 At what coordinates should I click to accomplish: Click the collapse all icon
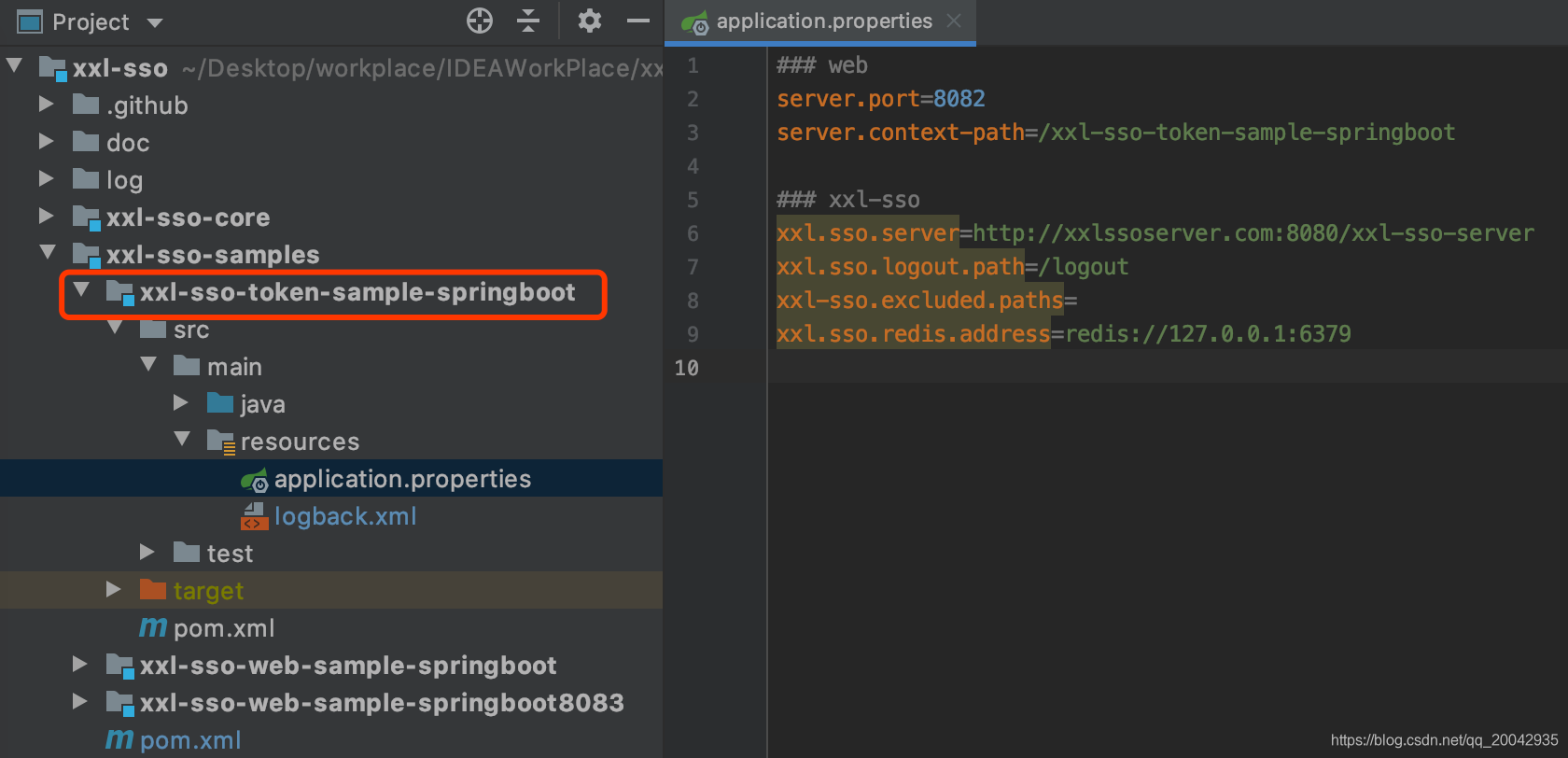(x=528, y=21)
